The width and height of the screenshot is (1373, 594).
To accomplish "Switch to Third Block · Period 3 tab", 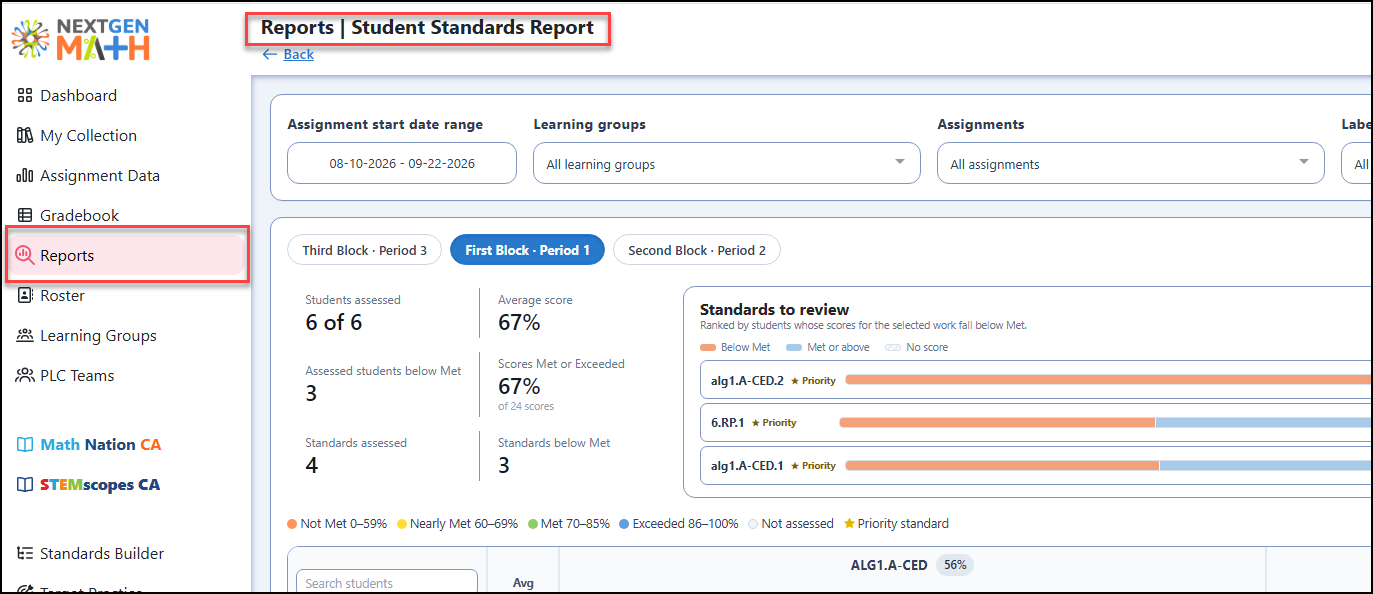I will (365, 250).
